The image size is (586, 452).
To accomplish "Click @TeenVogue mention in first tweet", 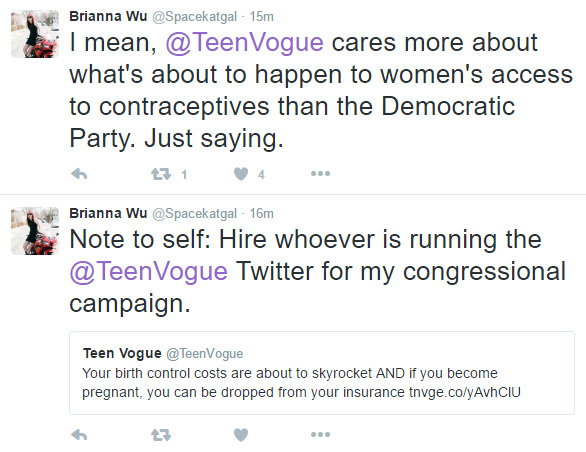I will (x=244, y=42).
